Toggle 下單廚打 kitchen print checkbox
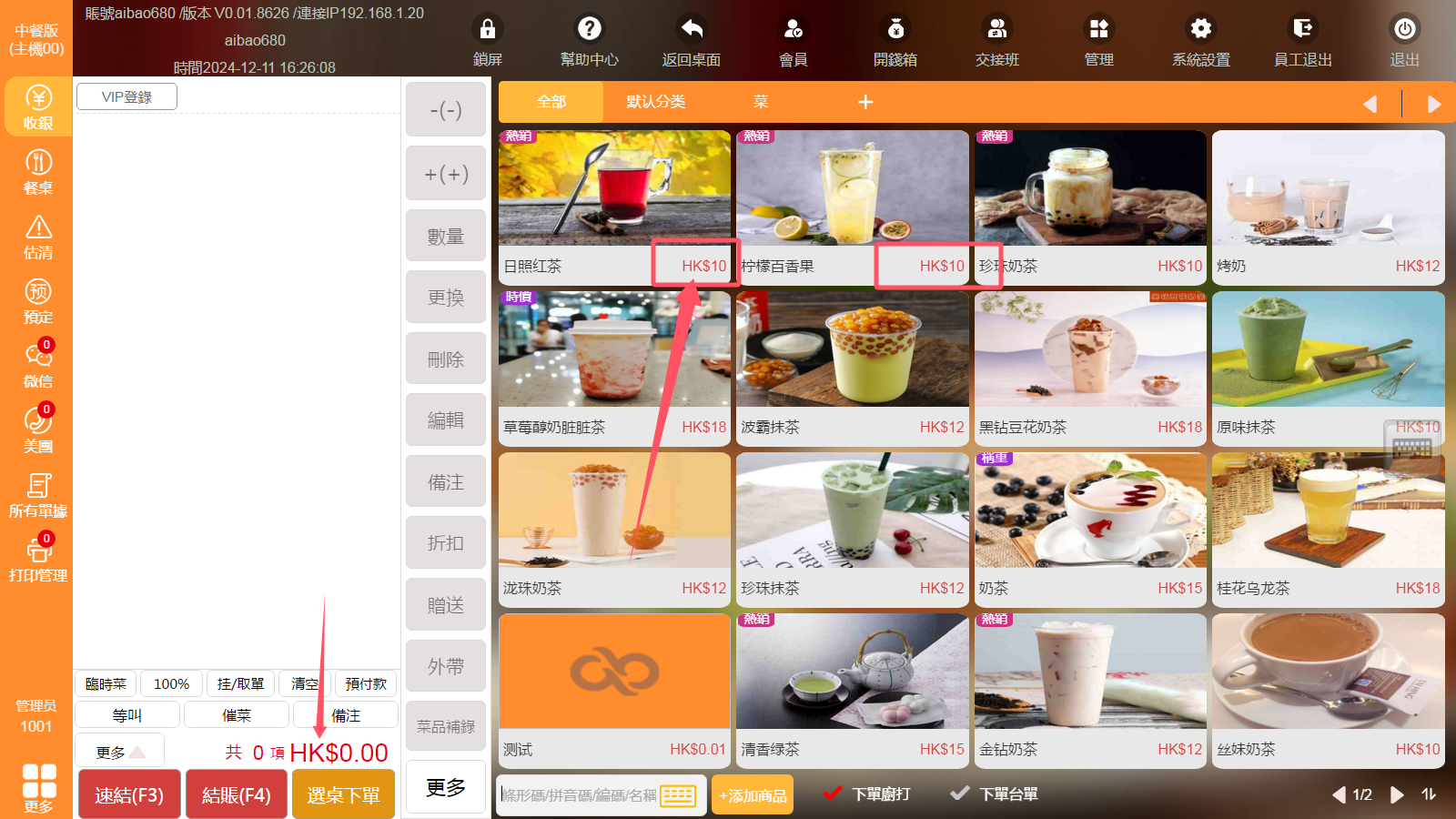The height and width of the screenshot is (819, 1456). [865, 794]
